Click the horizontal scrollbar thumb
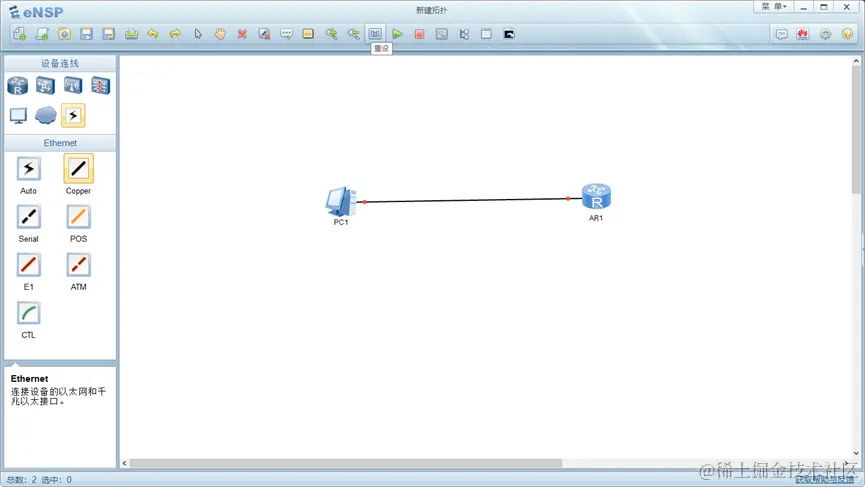The image size is (865, 487). point(346,463)
